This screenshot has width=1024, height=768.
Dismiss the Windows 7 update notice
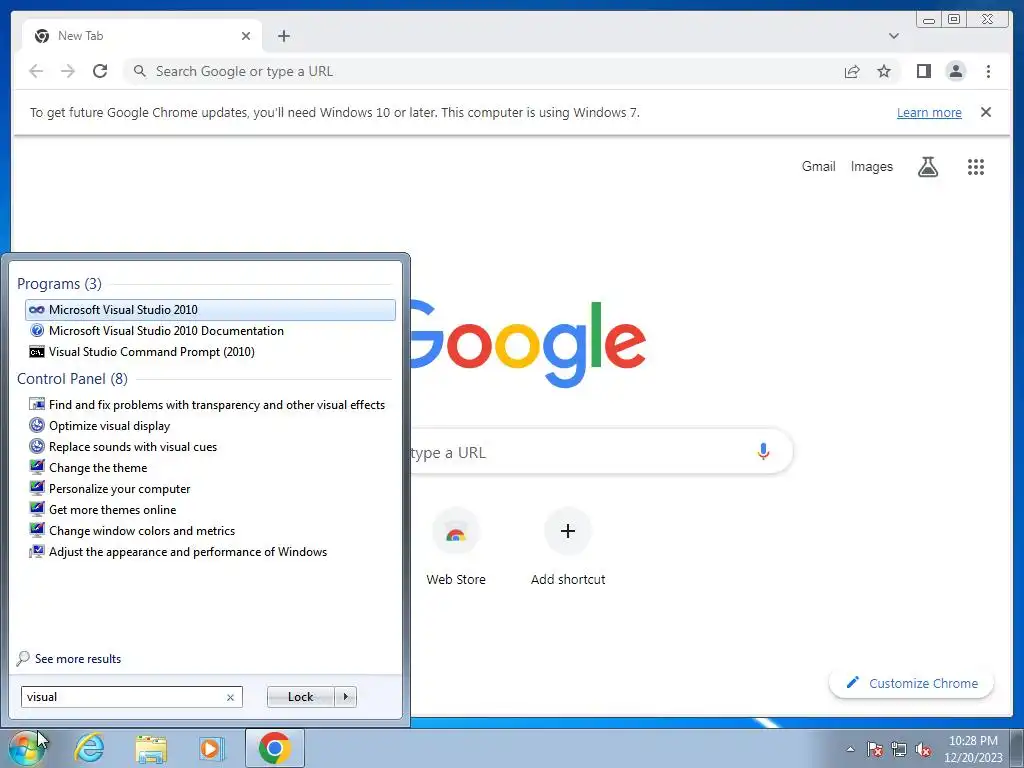pos(985,112)
